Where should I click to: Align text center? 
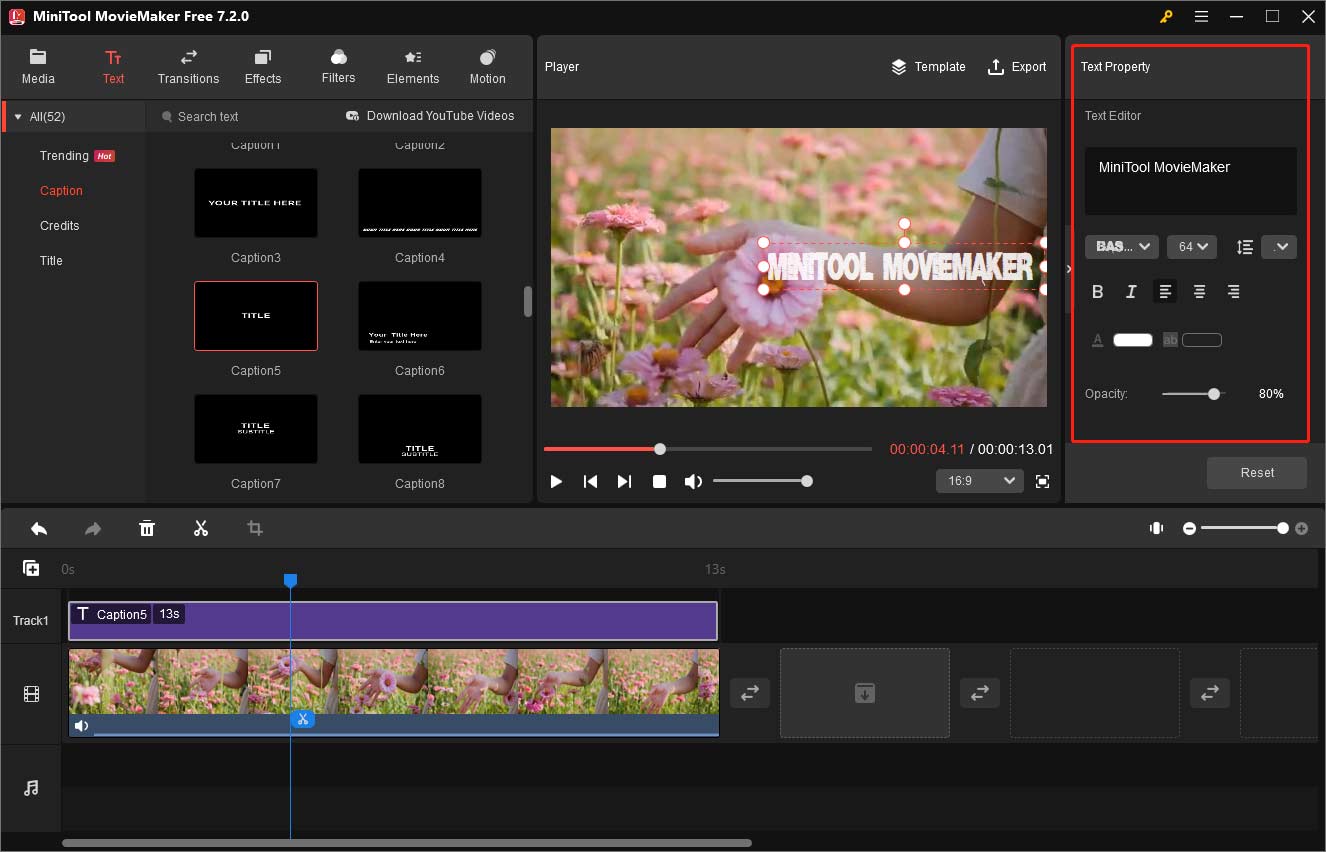(1199, 292)
